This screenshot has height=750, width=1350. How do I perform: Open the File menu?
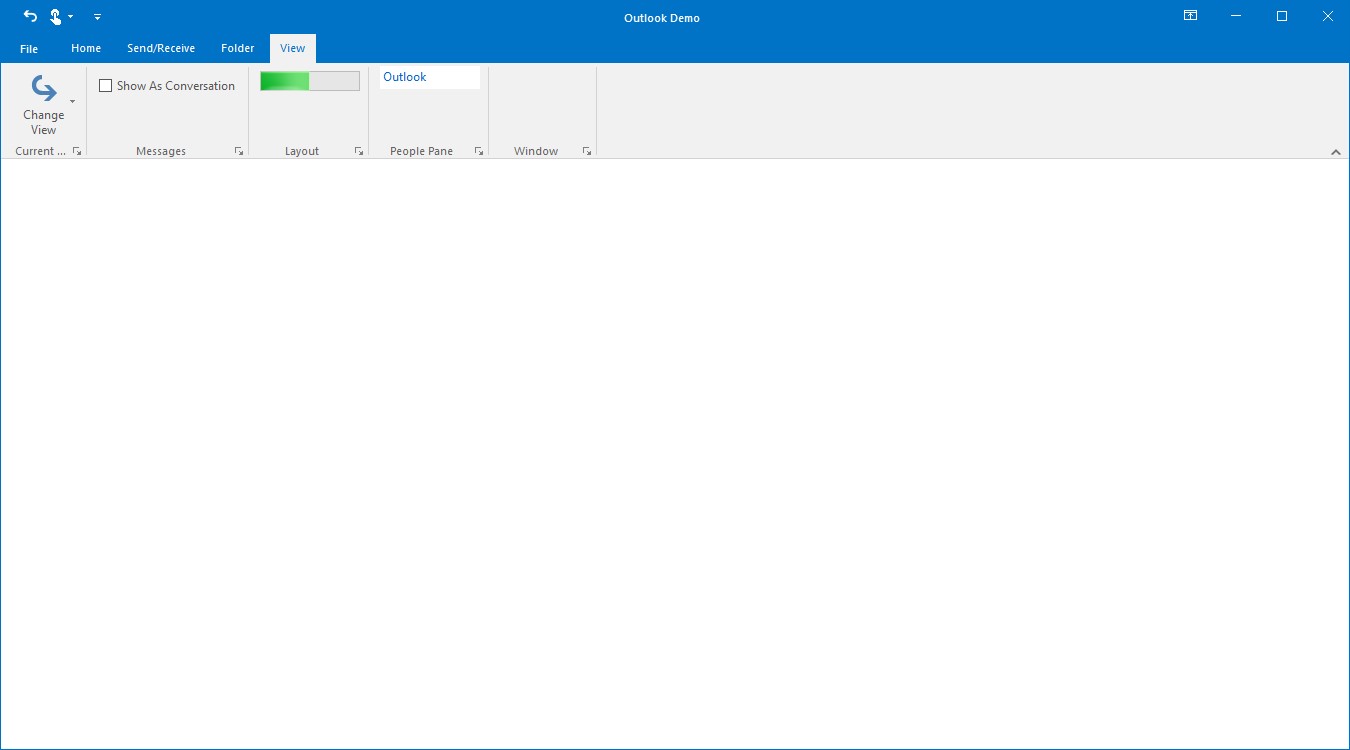(x=28, y=47)
